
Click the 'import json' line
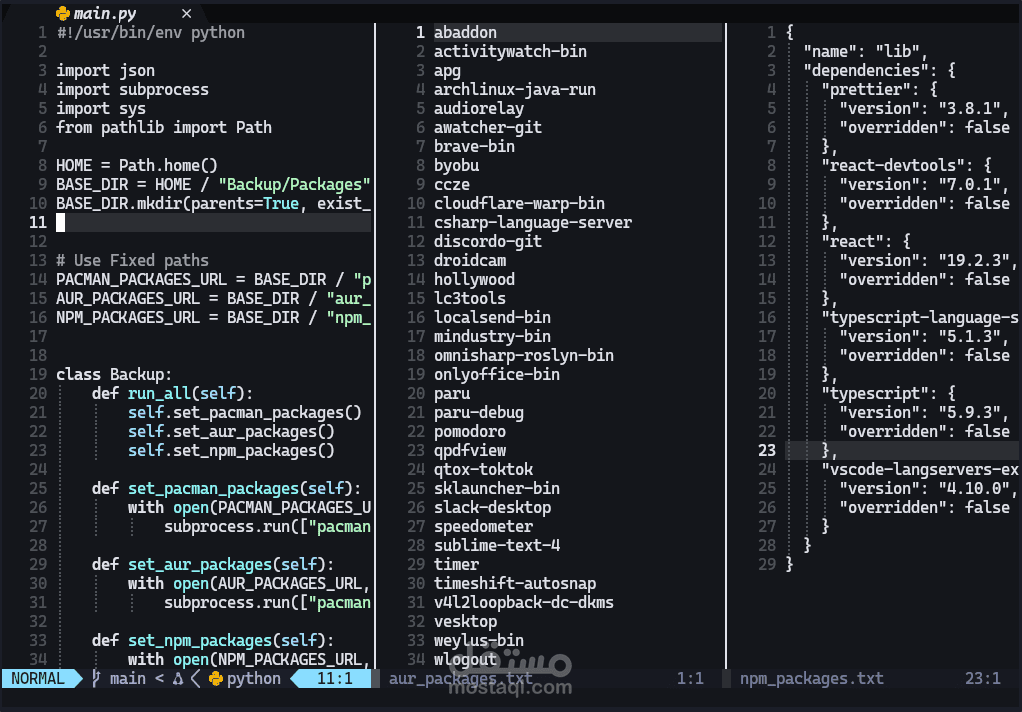[106, 70]
